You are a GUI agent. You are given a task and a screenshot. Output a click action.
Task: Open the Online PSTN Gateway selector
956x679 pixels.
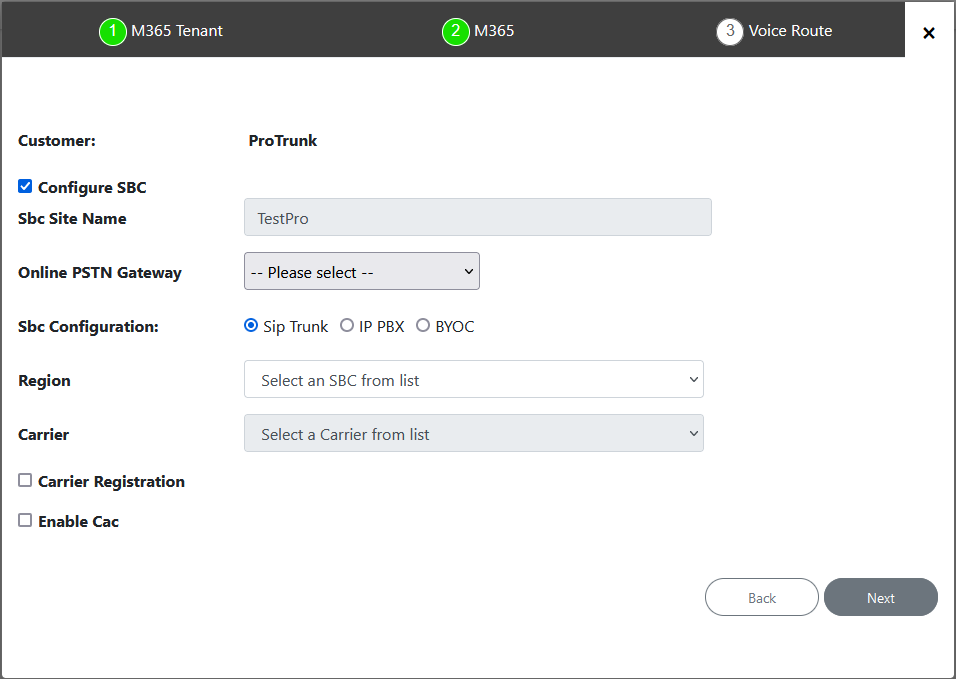tap(362, 271)
